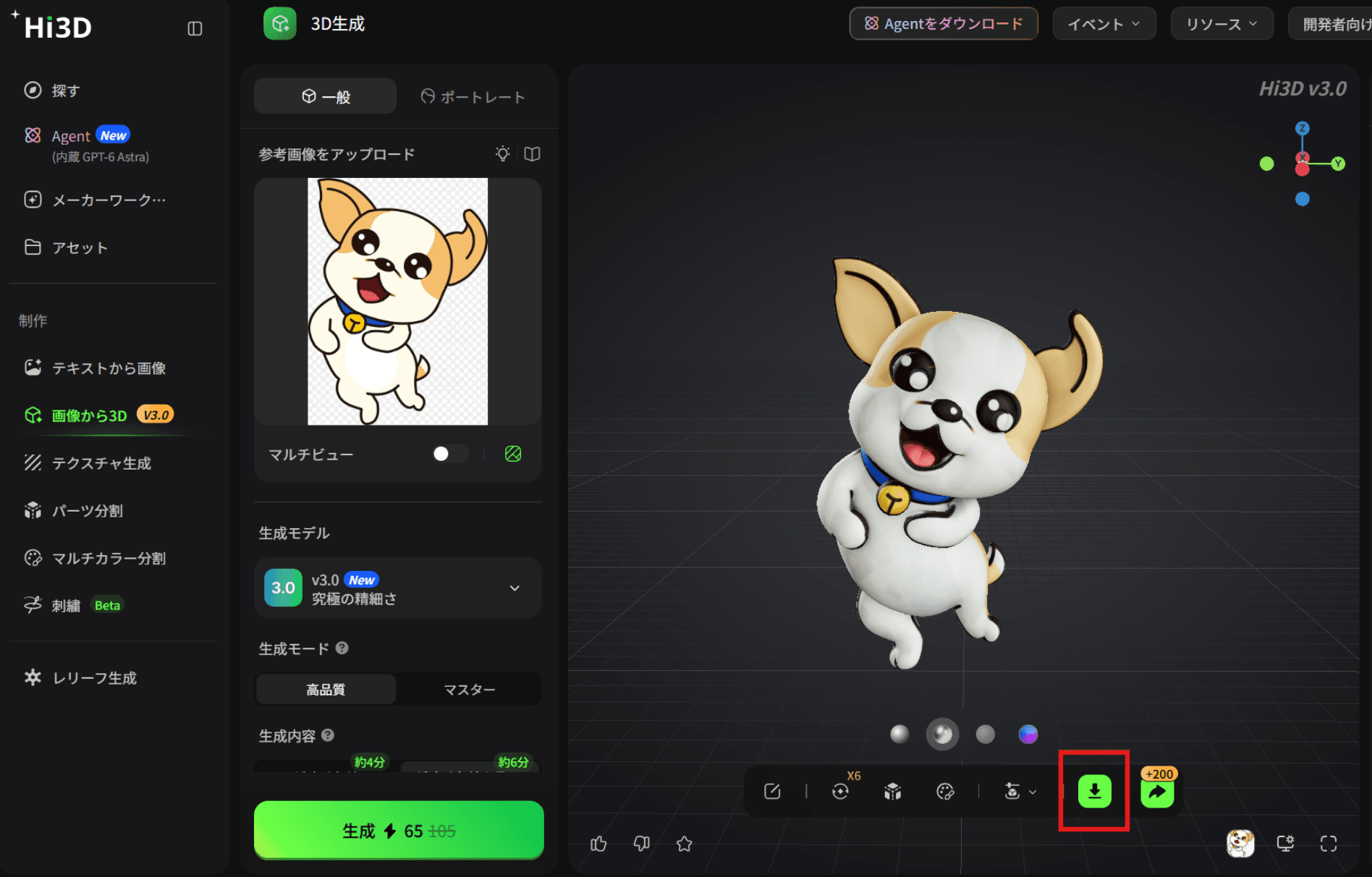1372x877 pixels.
Task: Click the palette color toolbar icon
Action: (945, 792)
